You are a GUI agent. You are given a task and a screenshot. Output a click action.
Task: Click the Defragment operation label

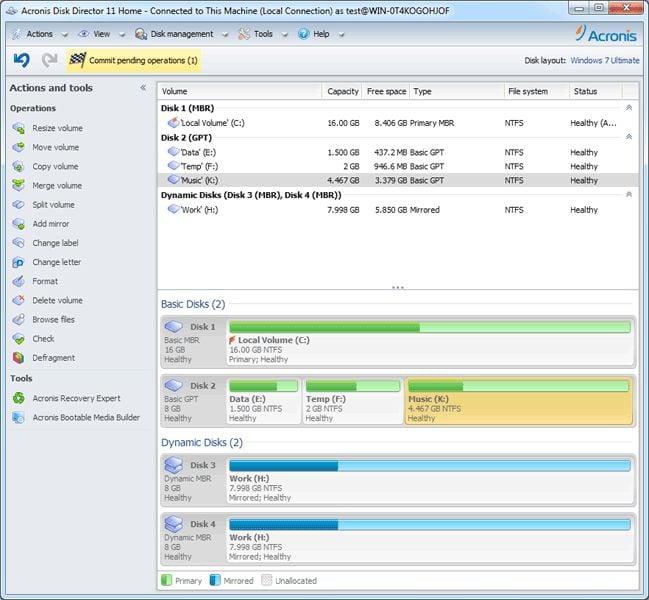(53, 358)
